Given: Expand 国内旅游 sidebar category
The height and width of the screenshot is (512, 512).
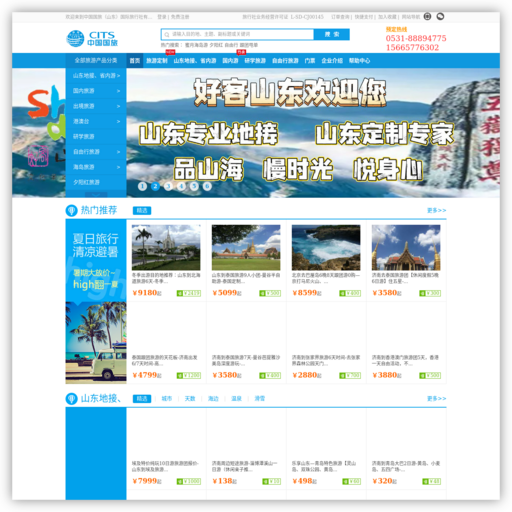Looking at the screenshot, I should (x=96, y=91).
